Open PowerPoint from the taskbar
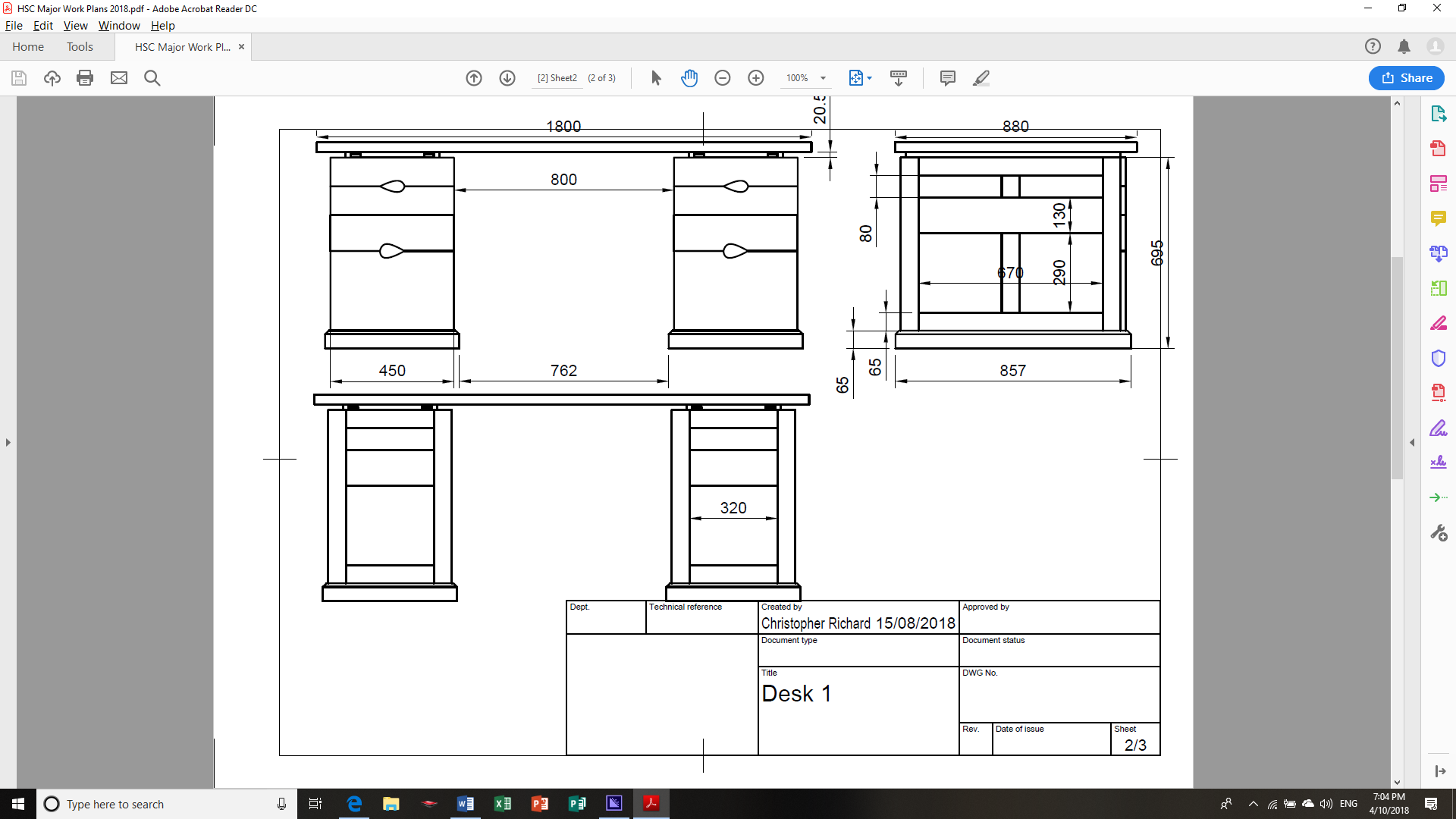The width and height of the screenshot is (1456, 819). (x=540, y=804)
